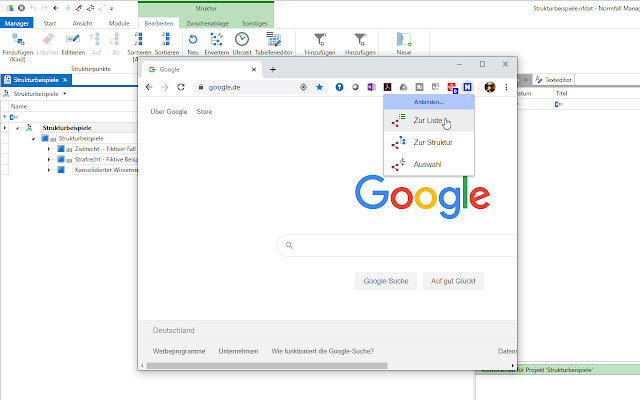The width and height of the screenshot is (640, 400).
Task: Switch to the Ansicht ribbon tab
Action: pos(82,23)
